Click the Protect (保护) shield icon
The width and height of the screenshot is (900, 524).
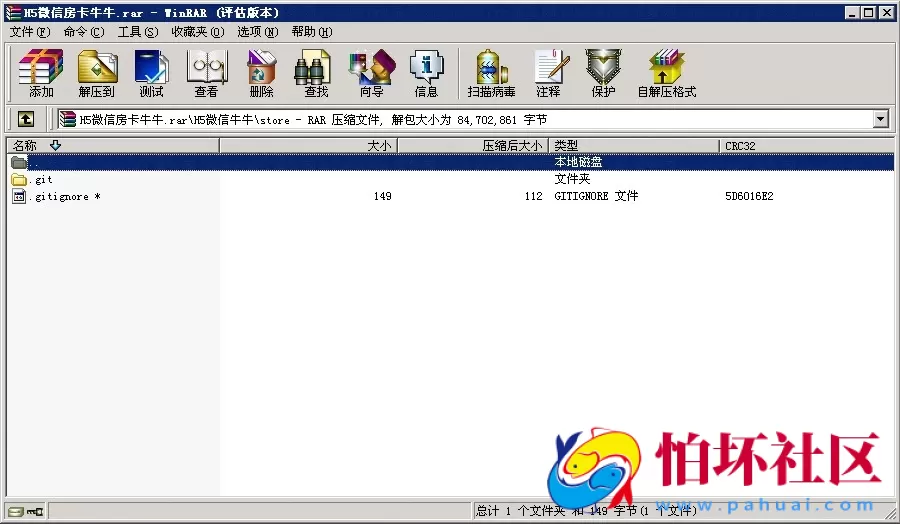(x=603, y=73)
